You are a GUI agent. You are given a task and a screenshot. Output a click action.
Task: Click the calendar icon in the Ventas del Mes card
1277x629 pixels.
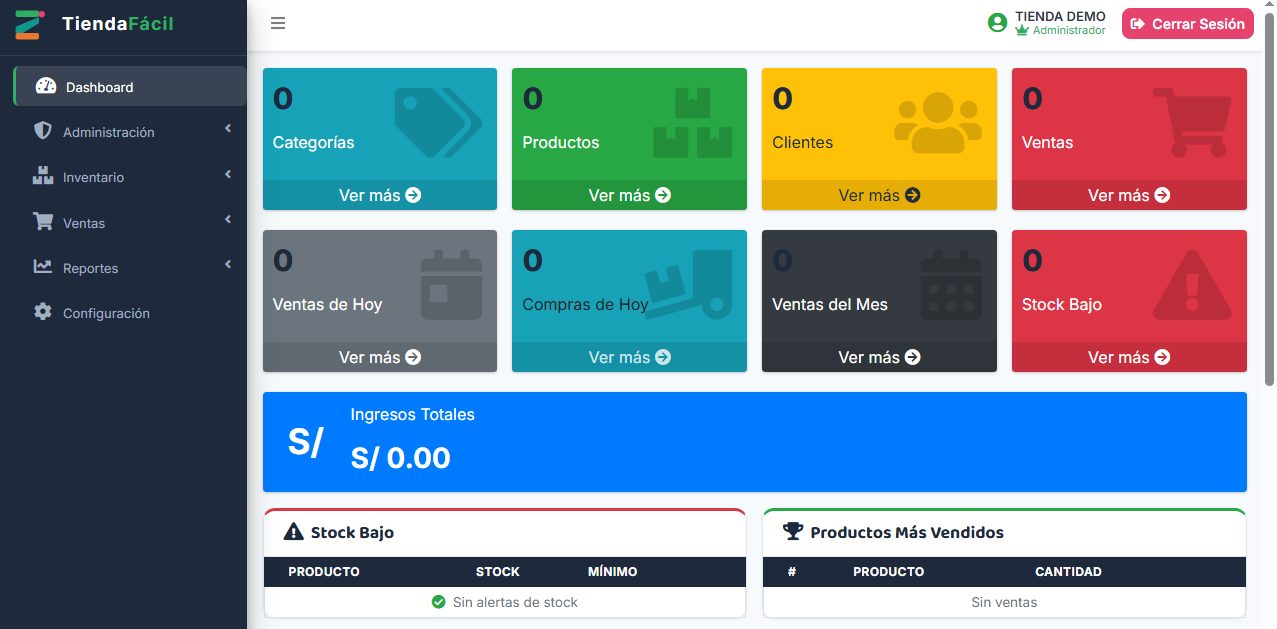click(x=952, y=284)
